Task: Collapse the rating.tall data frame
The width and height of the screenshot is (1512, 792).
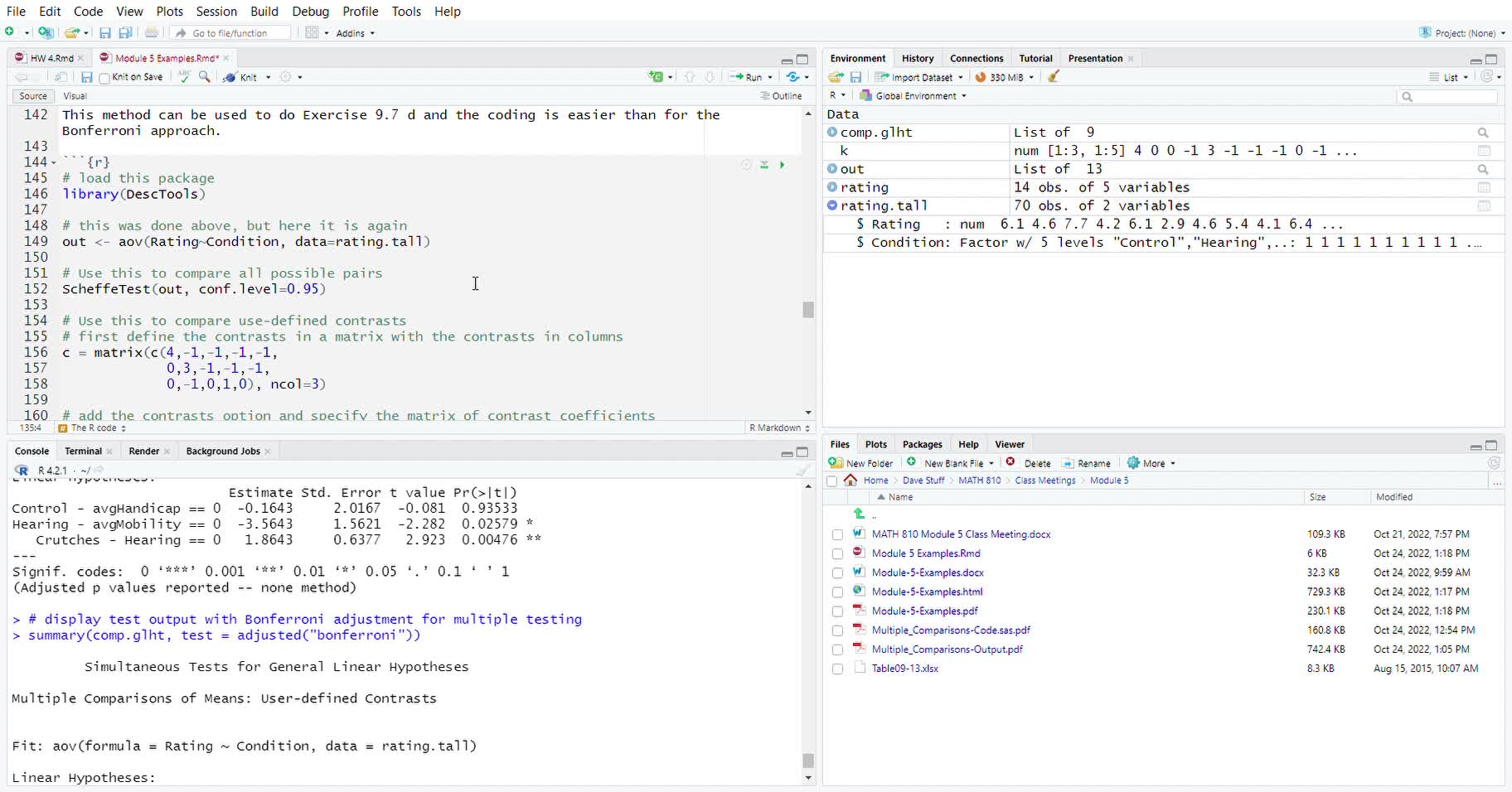Action: coord(832,205)
